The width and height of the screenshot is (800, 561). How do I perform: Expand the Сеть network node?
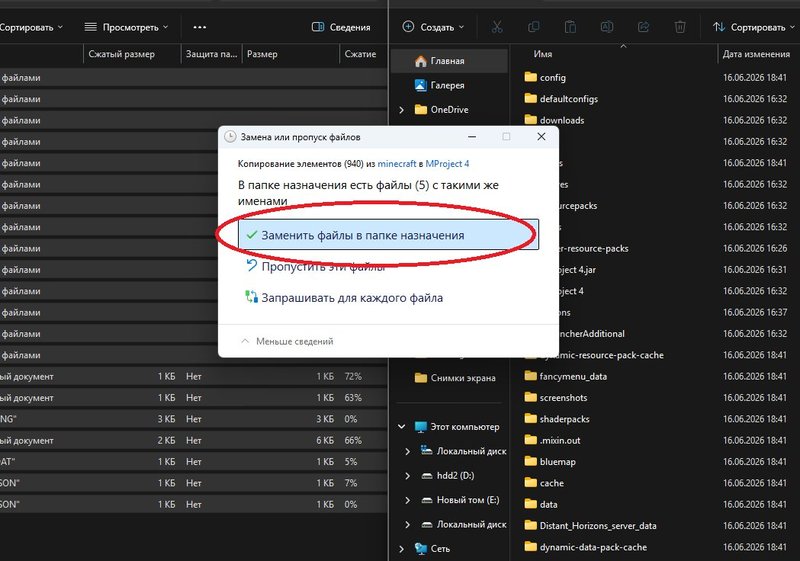tap(402, 549)
